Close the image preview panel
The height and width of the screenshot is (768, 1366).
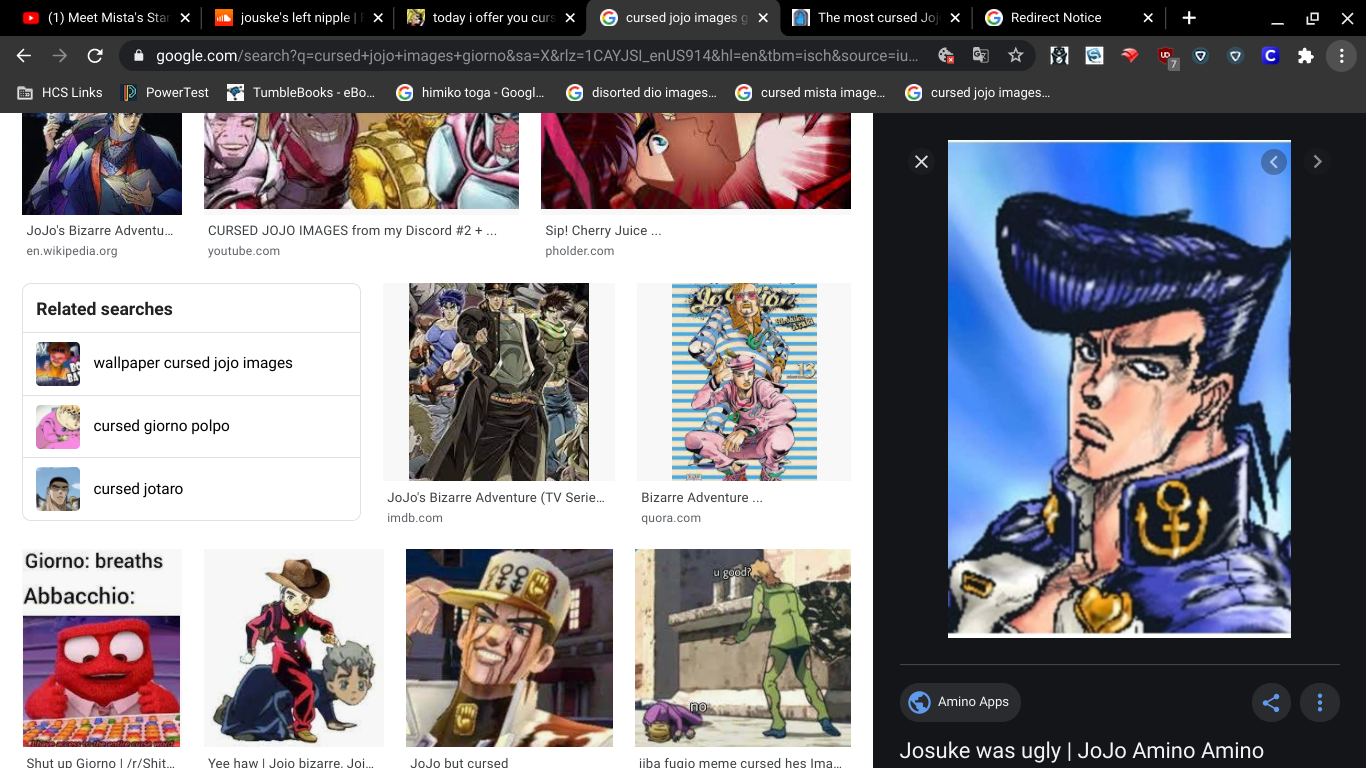coord(922,162)
